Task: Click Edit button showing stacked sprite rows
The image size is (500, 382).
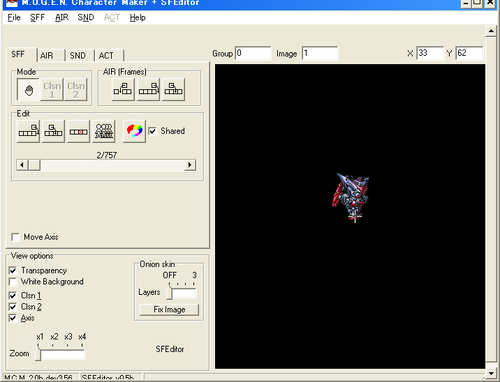Action: [104, 131]
